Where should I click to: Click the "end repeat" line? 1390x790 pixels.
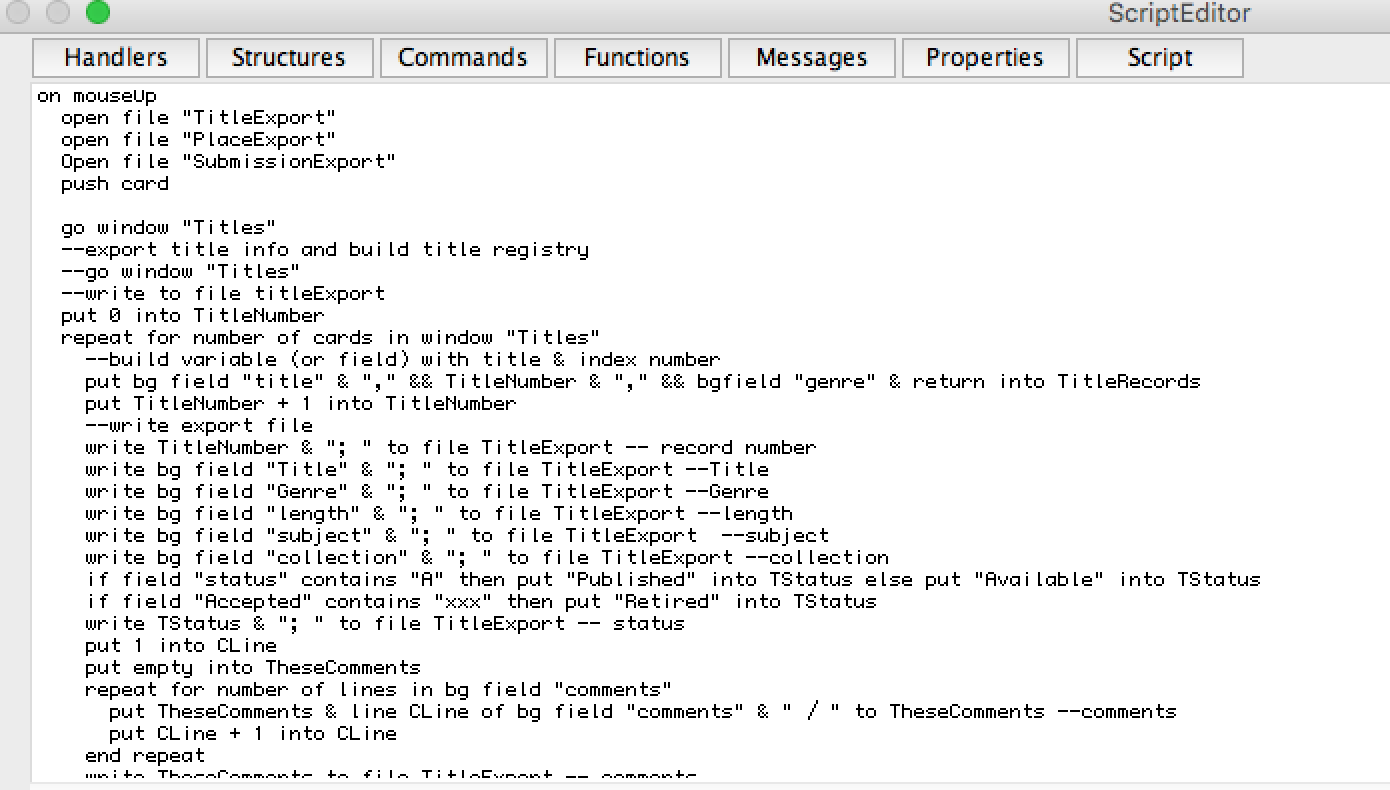point(145,756)
